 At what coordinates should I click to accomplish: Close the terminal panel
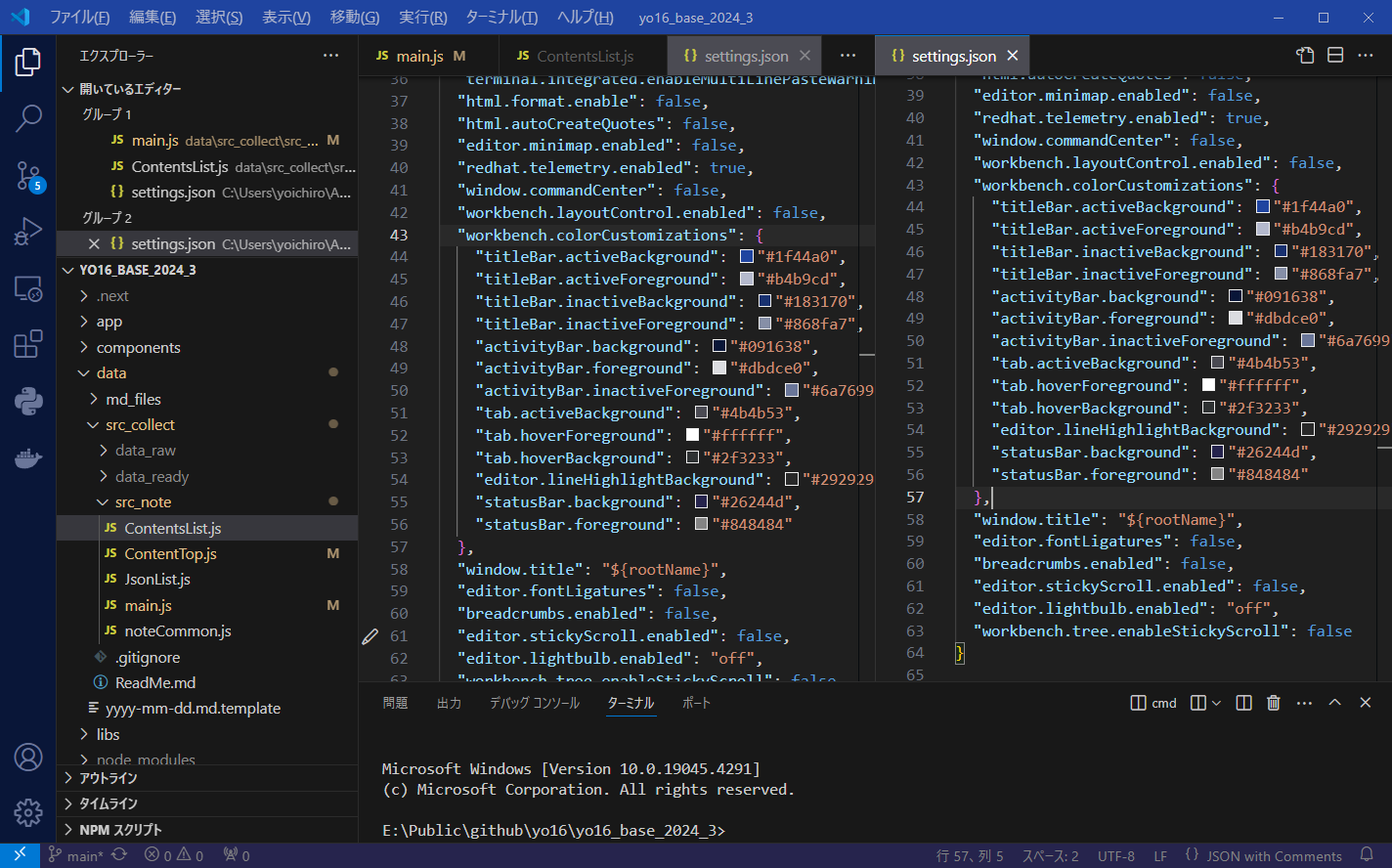(x=1366, y=703)
